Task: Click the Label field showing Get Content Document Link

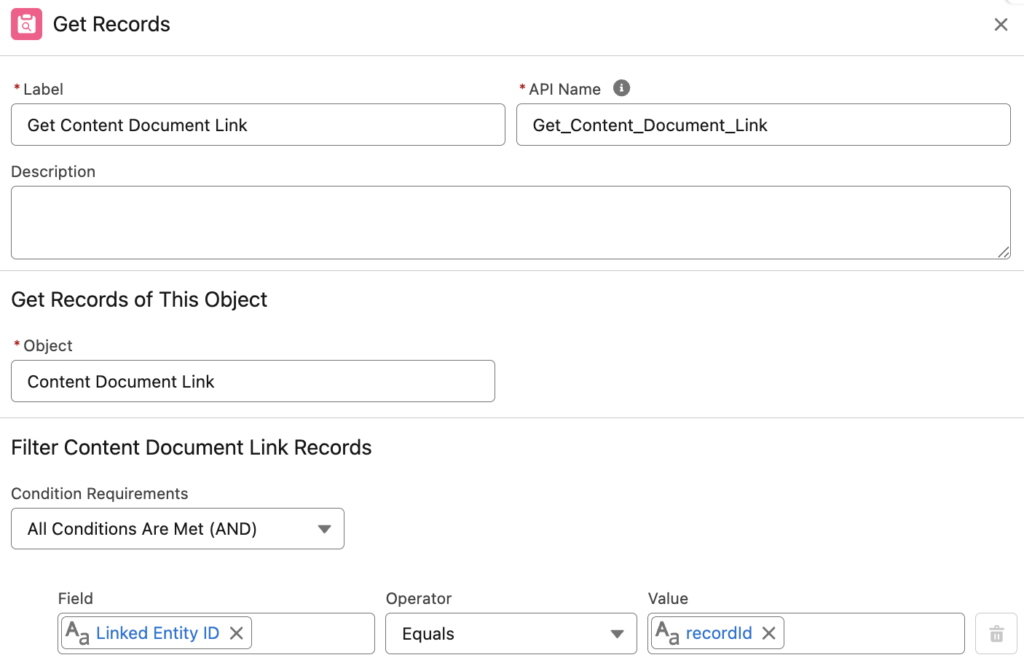Action: 257,124
